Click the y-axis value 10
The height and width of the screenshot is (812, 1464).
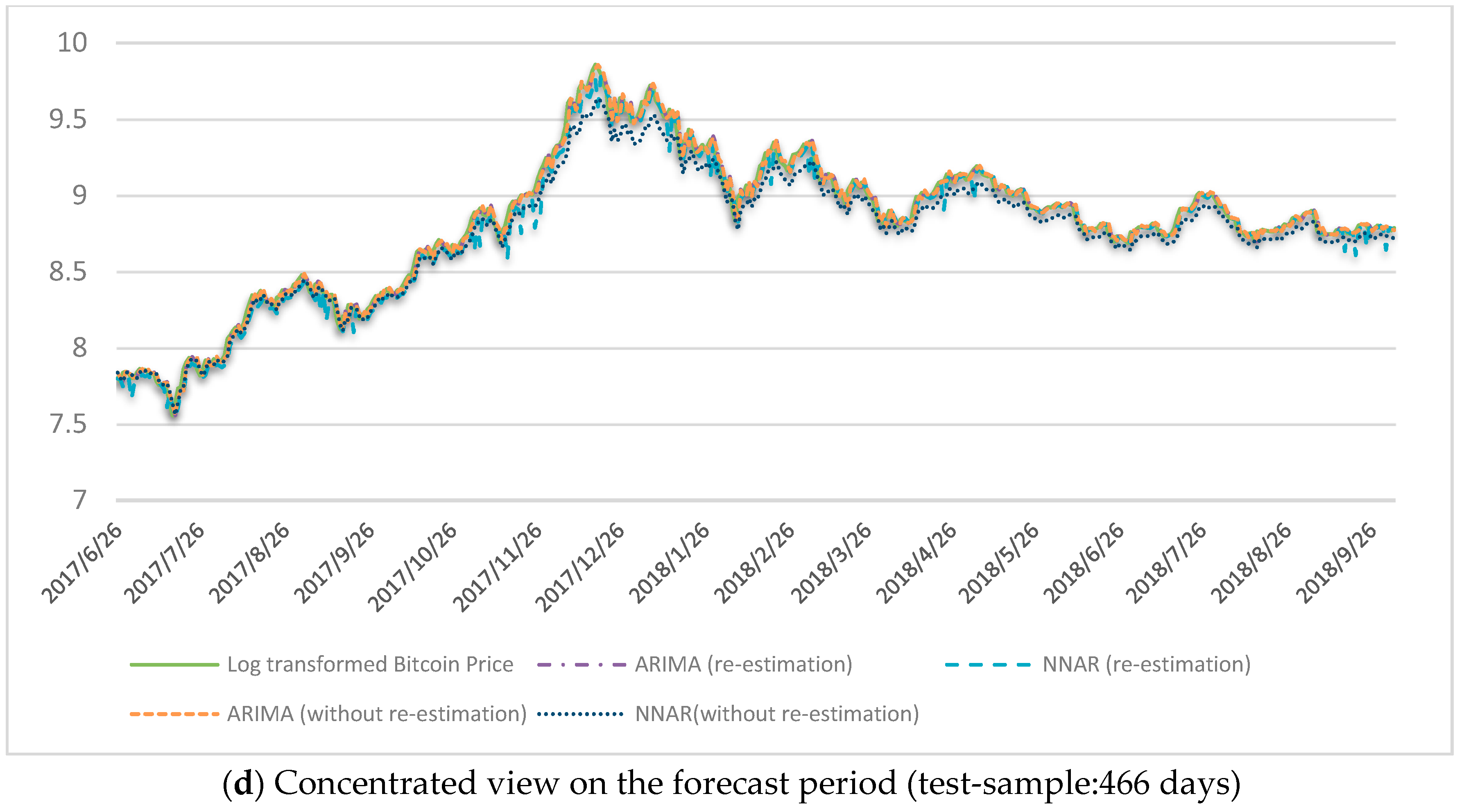pos(72,43)
